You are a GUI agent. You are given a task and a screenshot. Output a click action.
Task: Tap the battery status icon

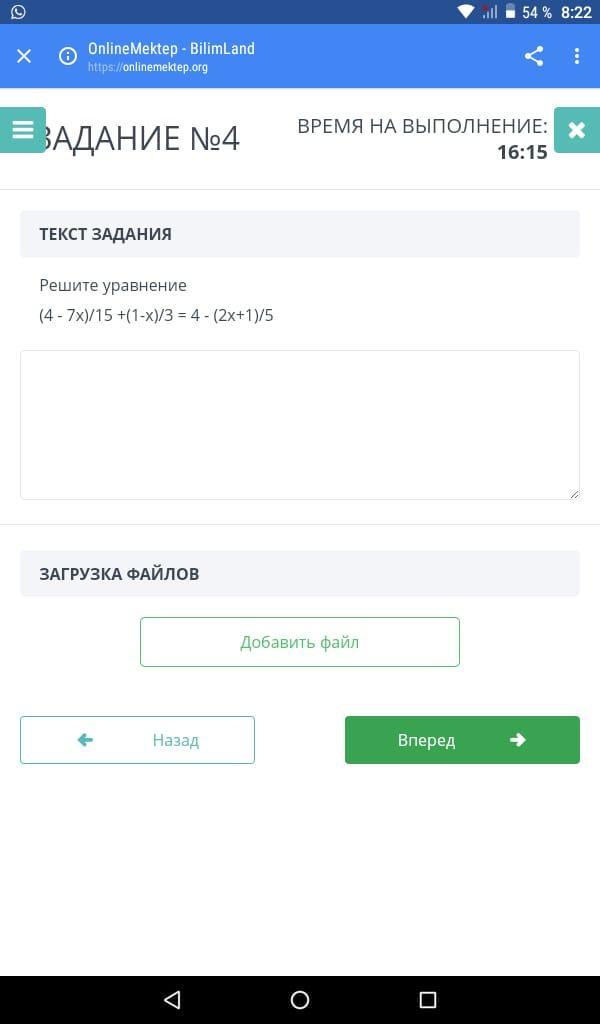[510, 12]
